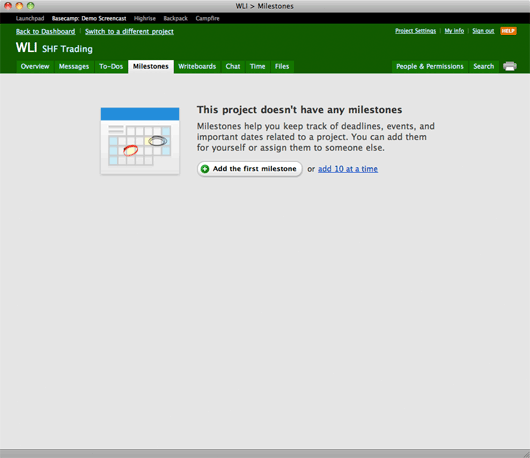Click Add the first milestone button
This screenshot has height=458, width=530.
pos(249,169)
